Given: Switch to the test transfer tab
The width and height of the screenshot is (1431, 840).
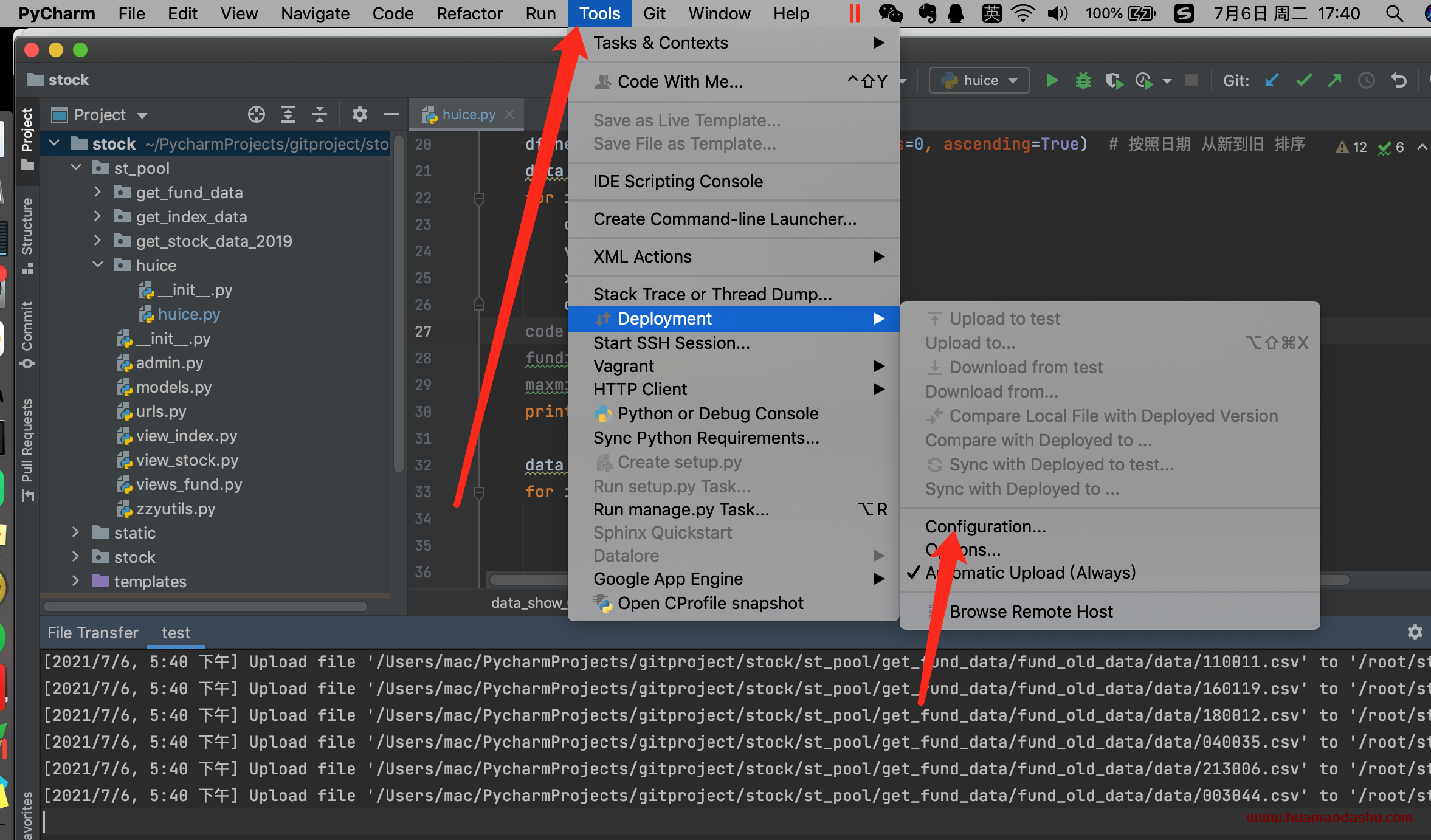Looking at the screenshot, I should coord(176,633).
